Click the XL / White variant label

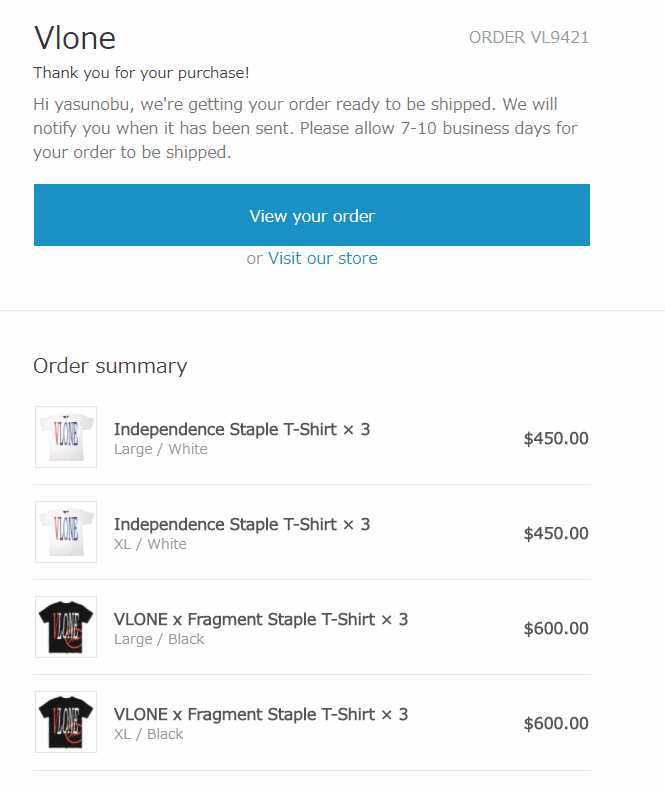click(150, 544)
